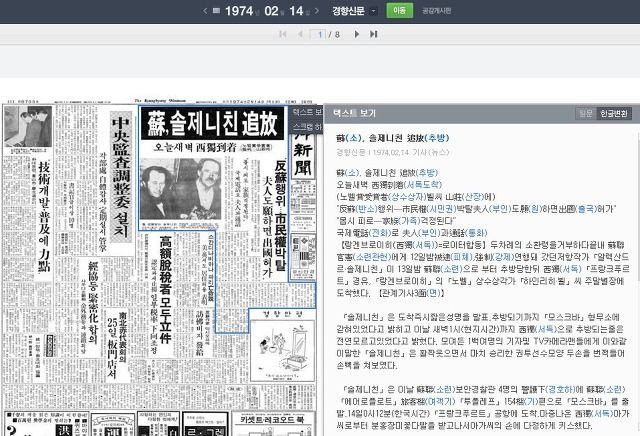Click the text panel vertical scrollbar
Screen dimensions: 640x436
click(x=637, y=212)
